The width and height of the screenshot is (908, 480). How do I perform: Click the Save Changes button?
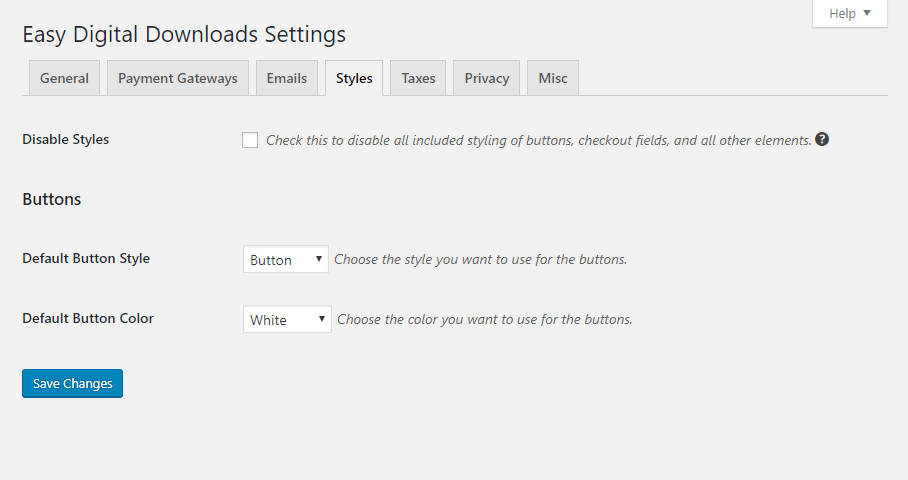[72, 383]
